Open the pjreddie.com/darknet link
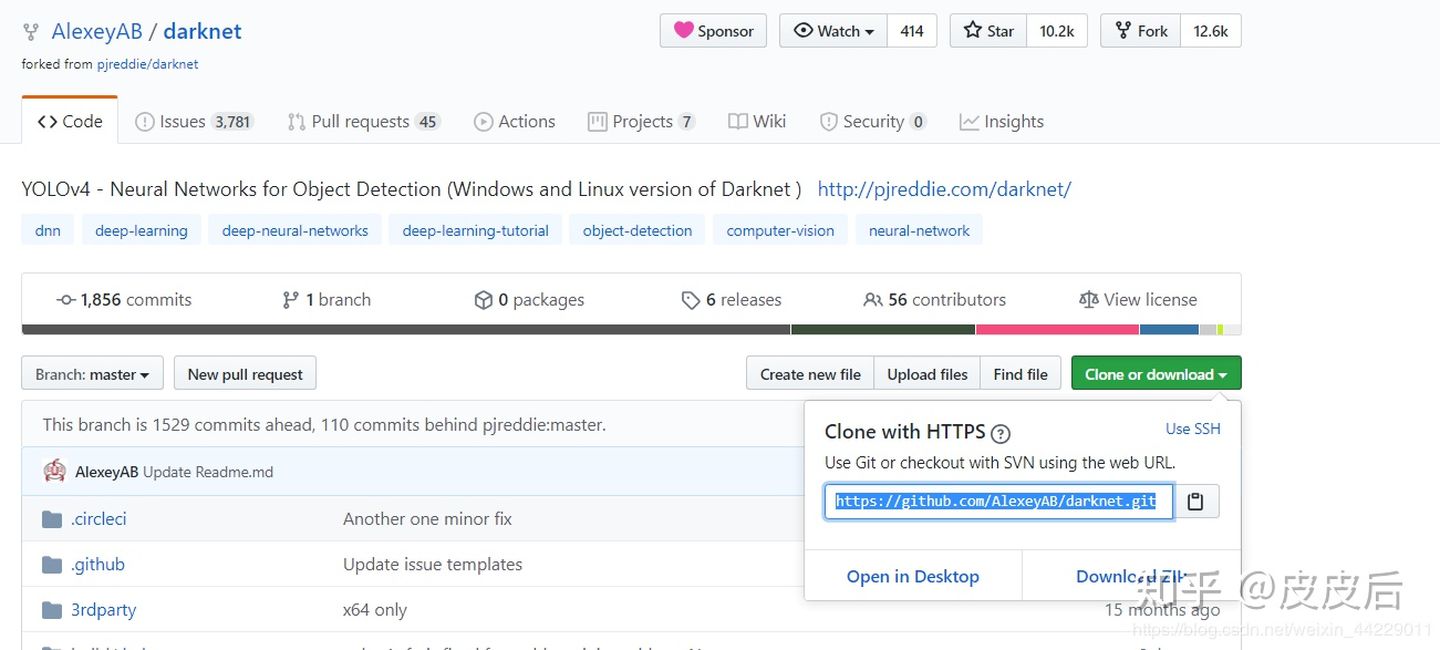This screenshot has height=650, width=1440. [x=944, y=189]
